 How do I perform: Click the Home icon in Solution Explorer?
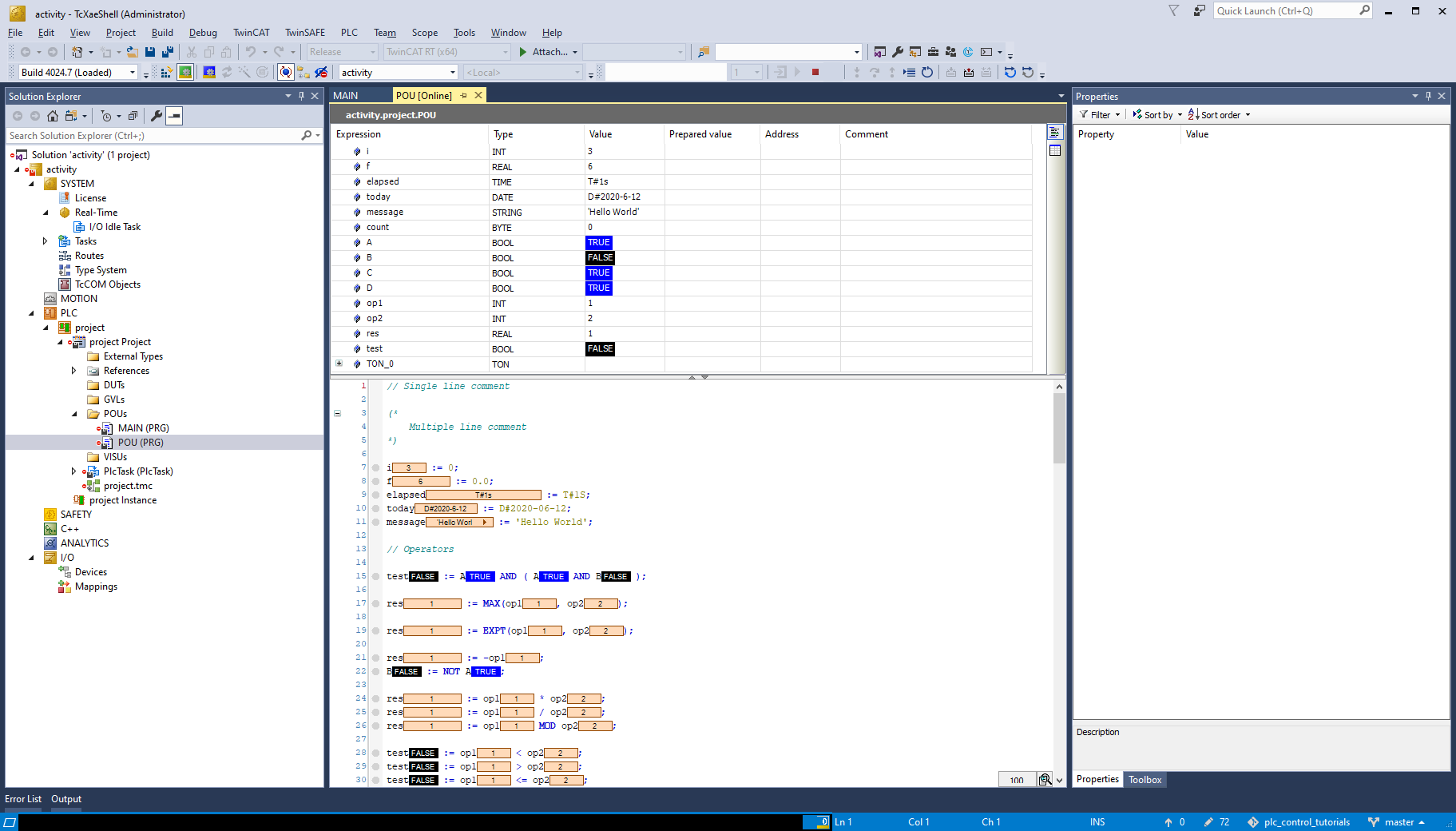point(53,116)
